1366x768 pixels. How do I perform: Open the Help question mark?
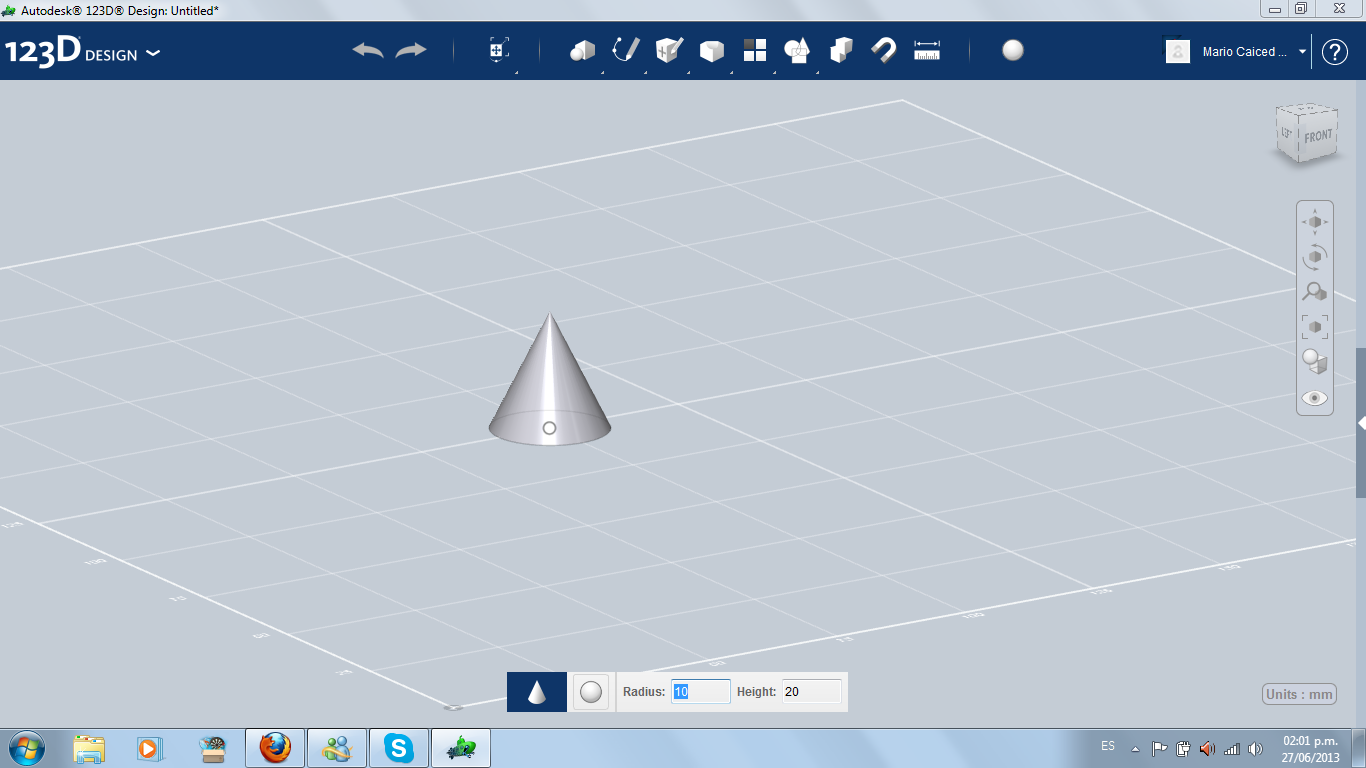point(1335,52)
